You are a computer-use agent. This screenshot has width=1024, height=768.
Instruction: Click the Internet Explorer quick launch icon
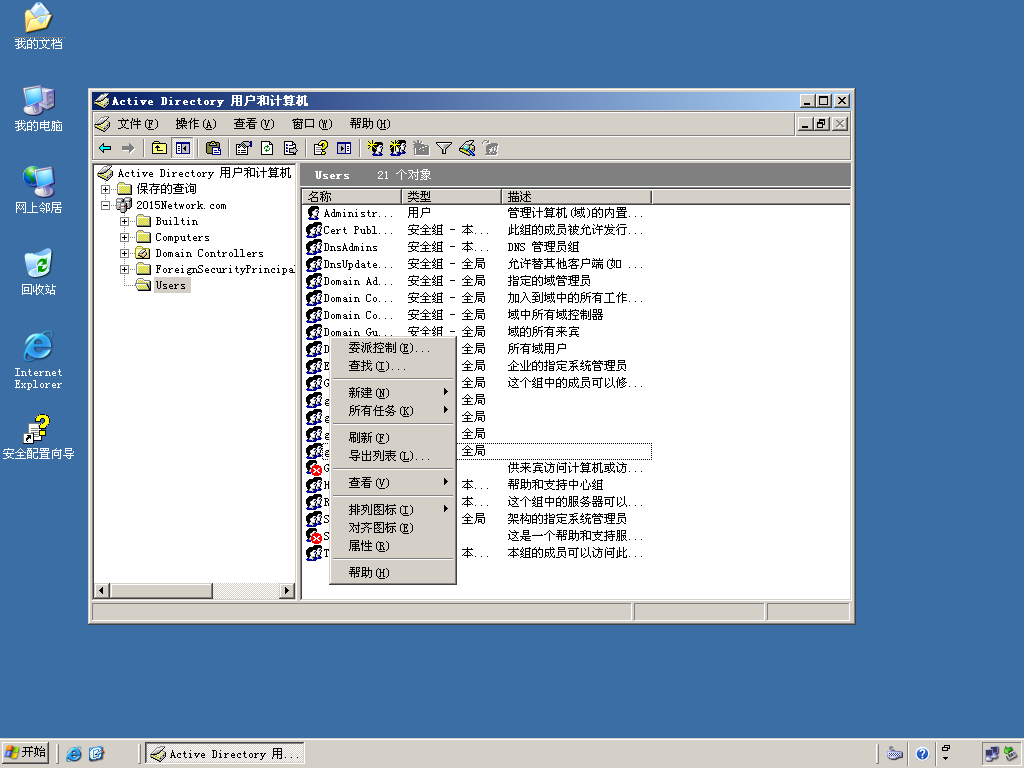pyautogui.click(x=74, y=754)
